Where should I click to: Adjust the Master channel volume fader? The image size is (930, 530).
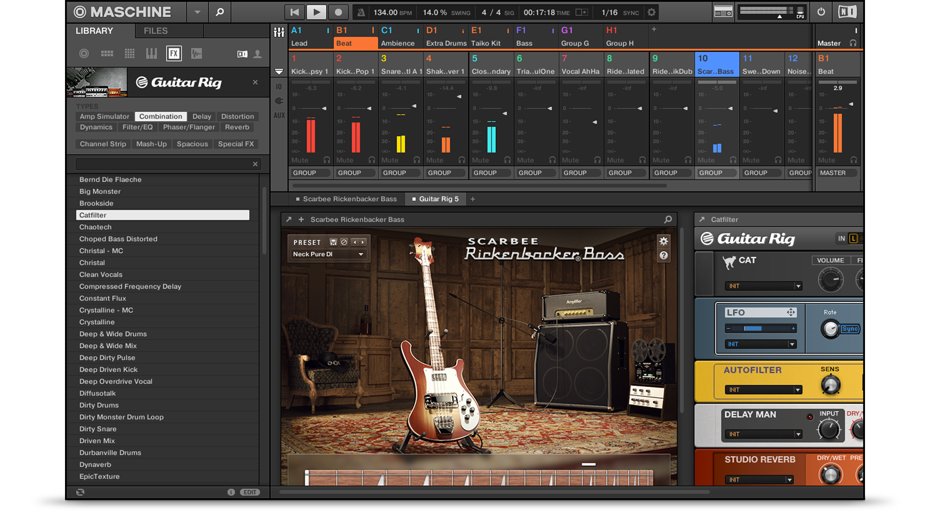(851, 104)
